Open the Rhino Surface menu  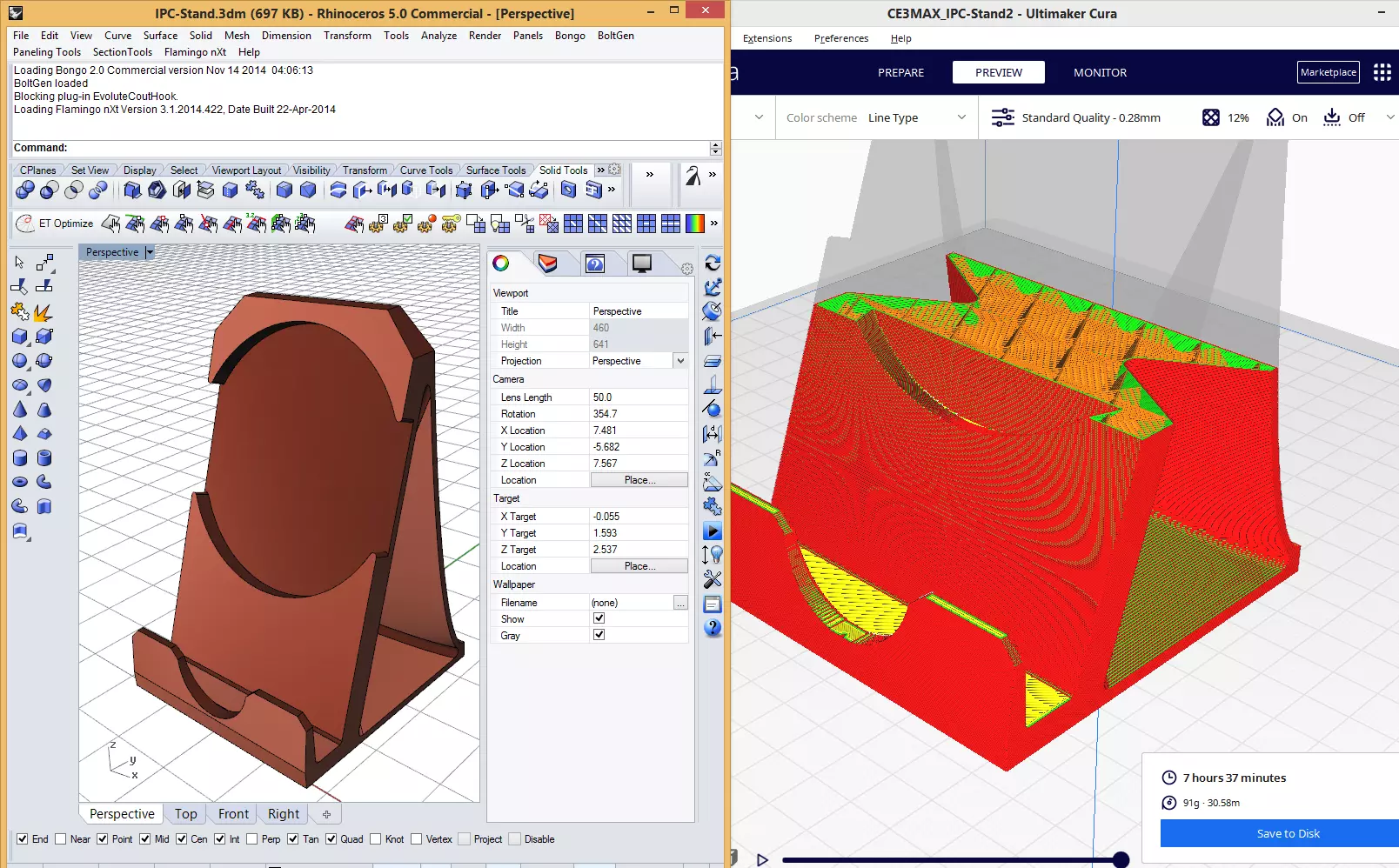[160, 36]
